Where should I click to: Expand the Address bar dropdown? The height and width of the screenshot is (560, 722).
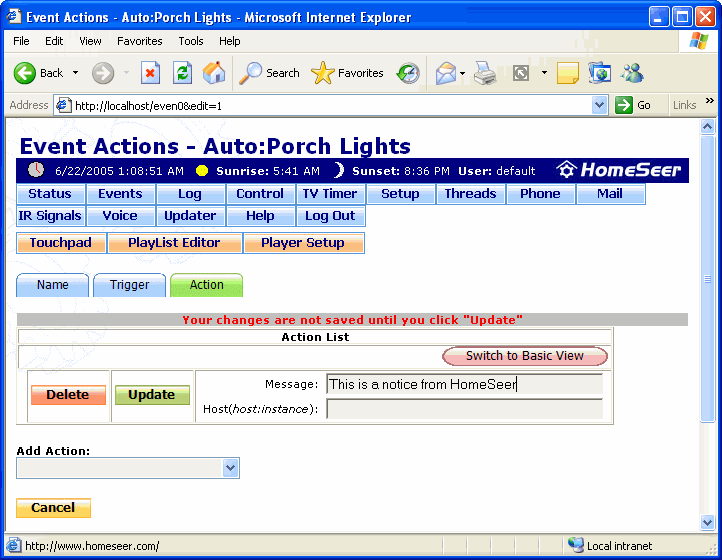599,105
